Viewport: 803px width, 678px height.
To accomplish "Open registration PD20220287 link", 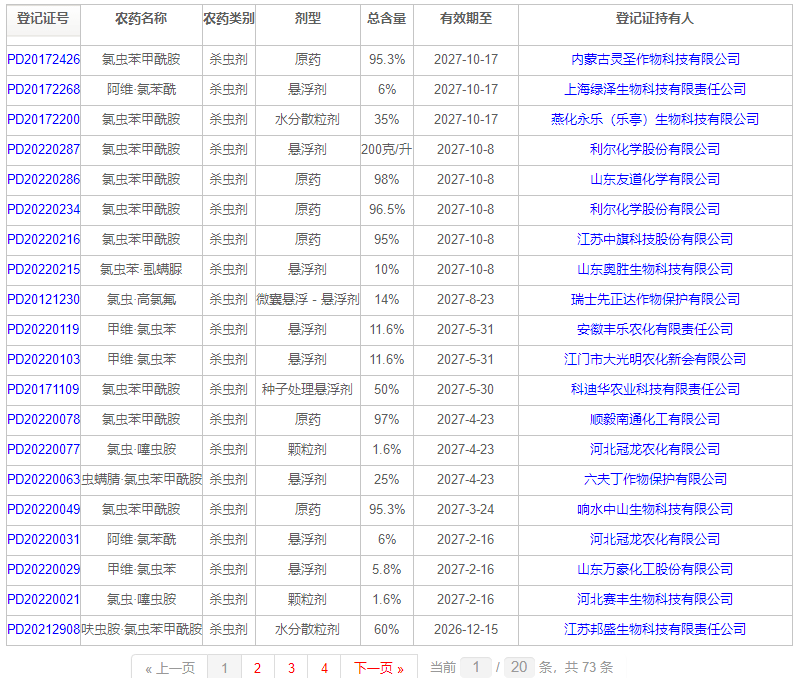I will pyautogui.click(x=44, y=150).
